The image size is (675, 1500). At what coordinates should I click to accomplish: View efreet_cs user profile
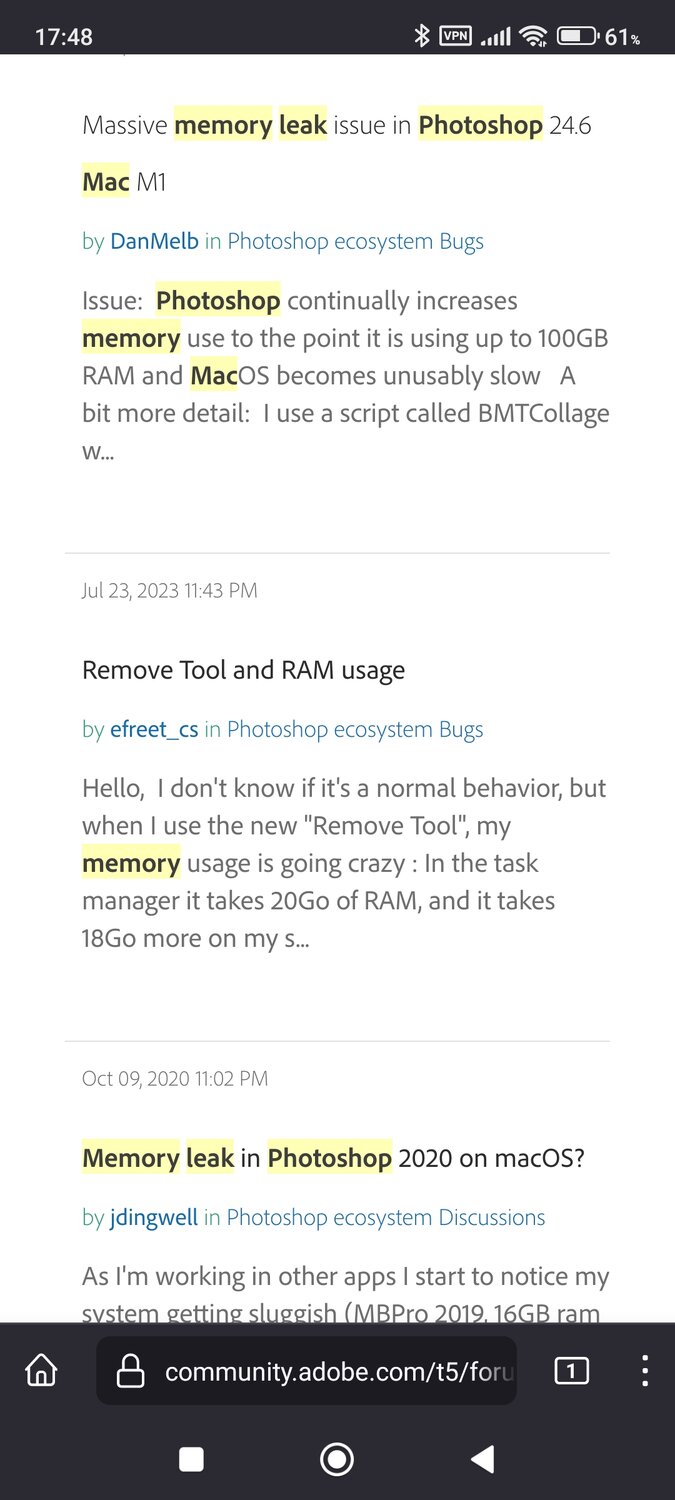tap(154, 730)
